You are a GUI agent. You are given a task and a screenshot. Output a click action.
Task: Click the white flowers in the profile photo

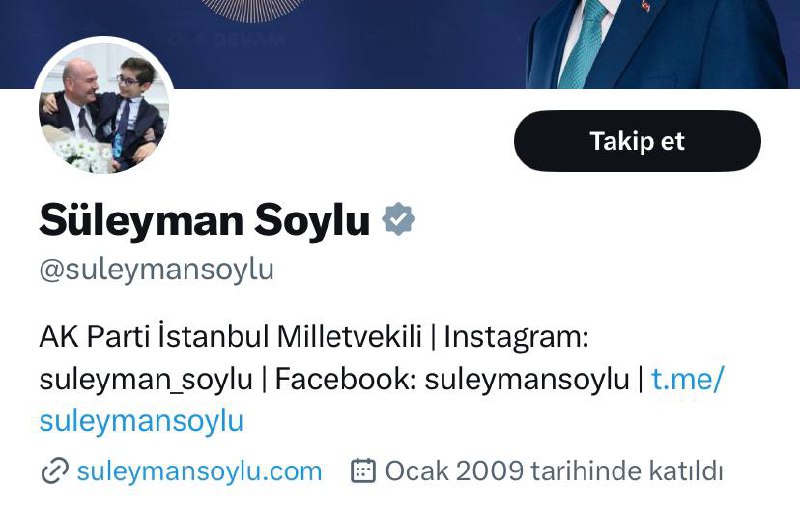click(82, 156)
